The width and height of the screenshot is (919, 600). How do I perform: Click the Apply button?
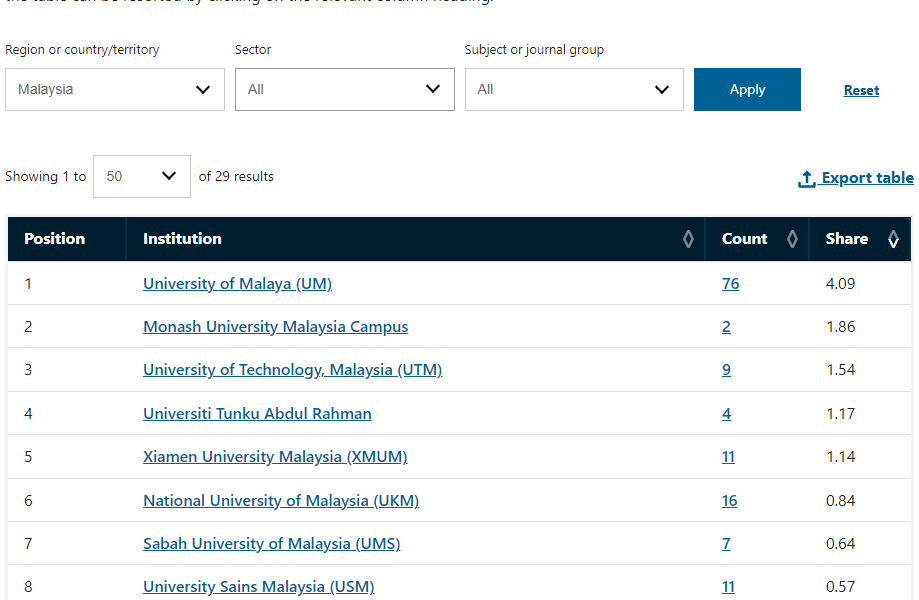[x=747, y=90]
